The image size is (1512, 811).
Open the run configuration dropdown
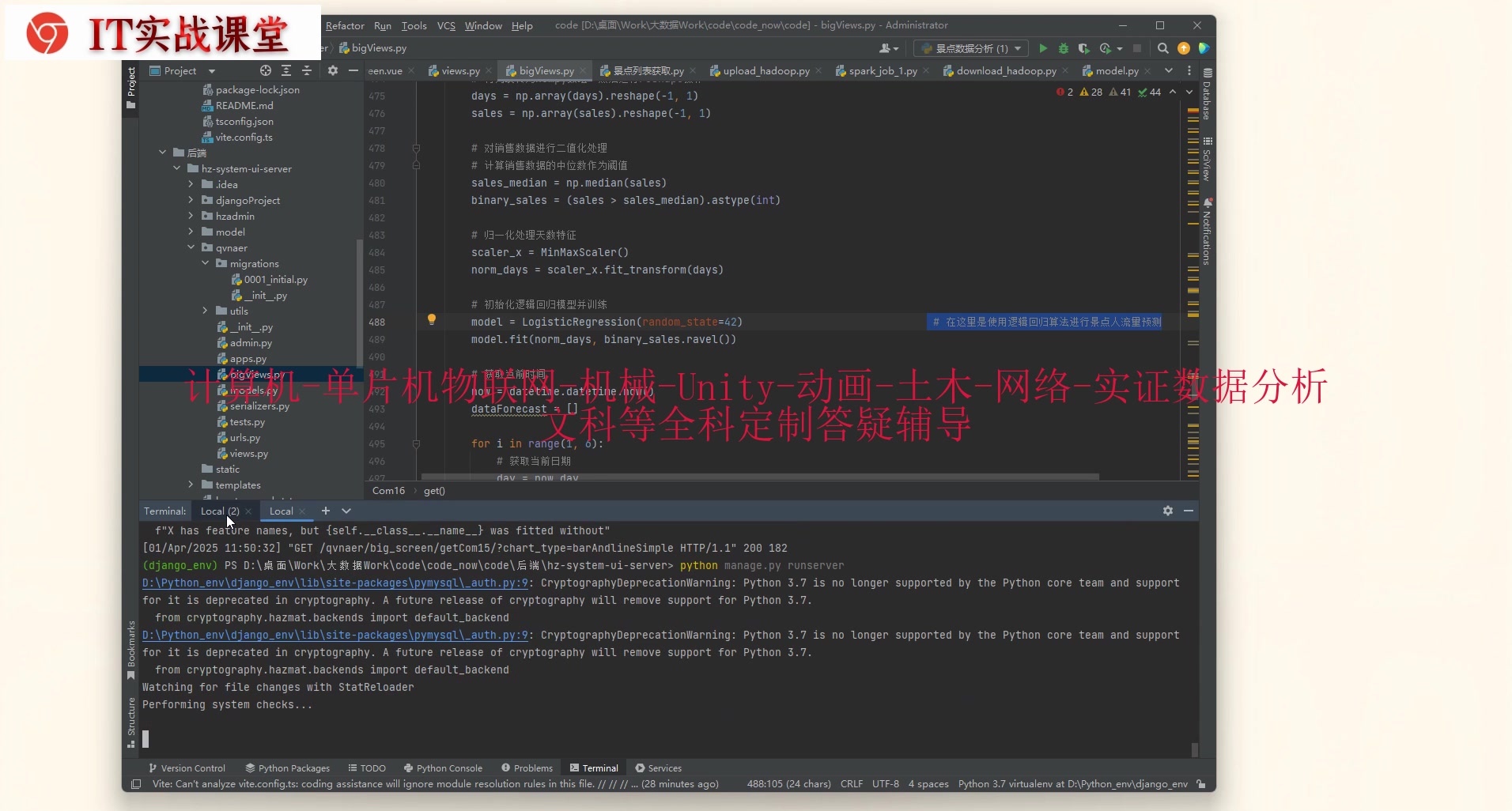(x=972, y=48)
